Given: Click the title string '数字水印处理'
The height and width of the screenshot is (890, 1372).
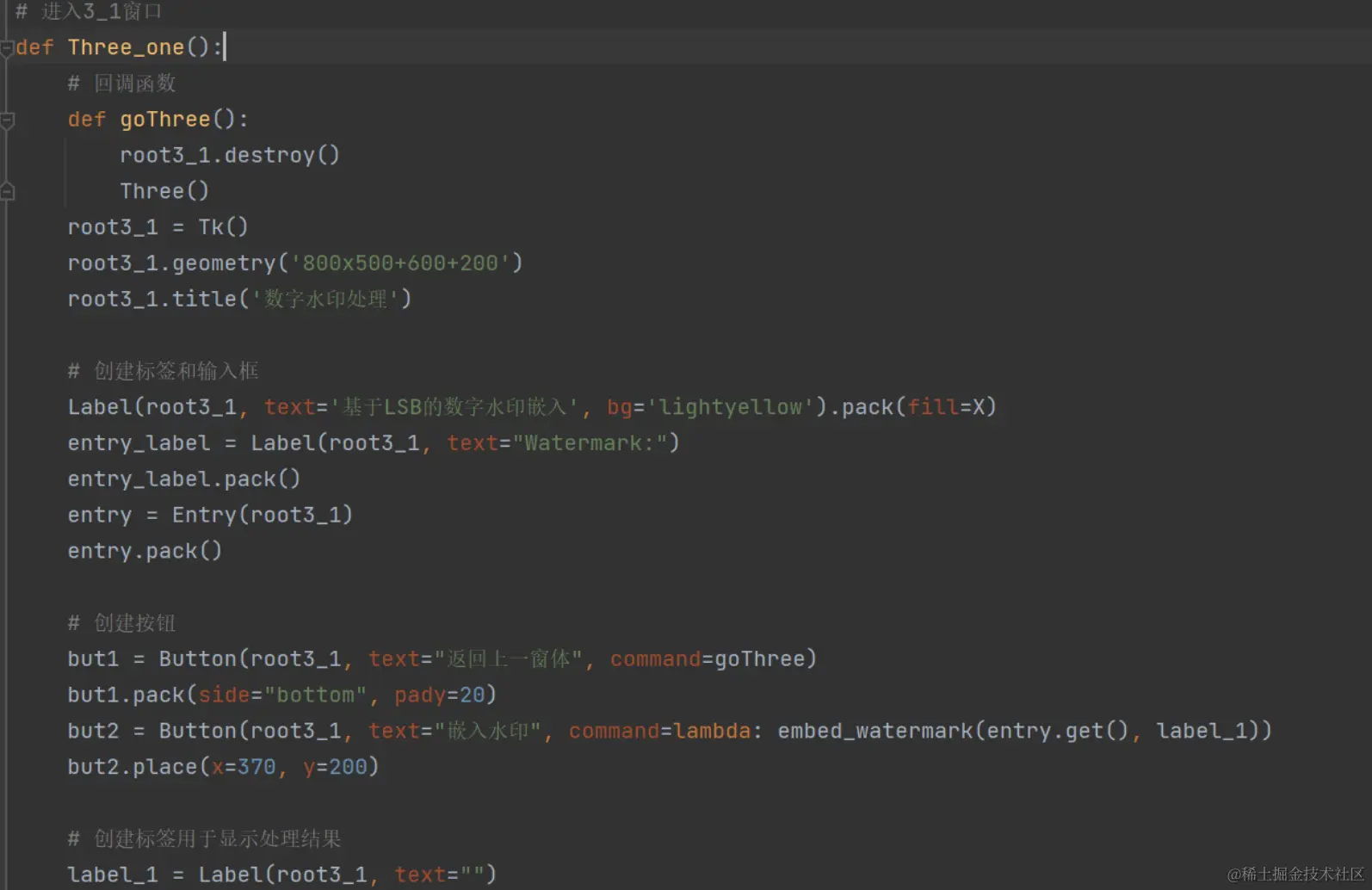Looking at the screenshot, I should tap(326, 300).
